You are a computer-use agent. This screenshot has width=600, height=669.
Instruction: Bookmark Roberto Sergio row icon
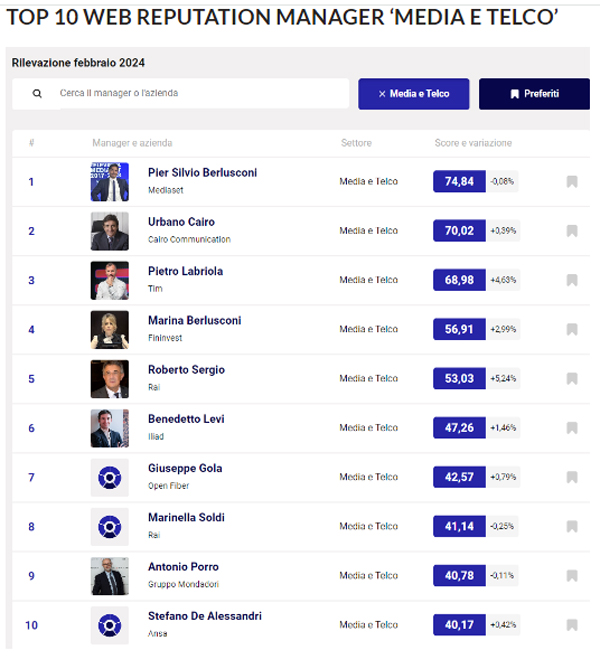572,379
